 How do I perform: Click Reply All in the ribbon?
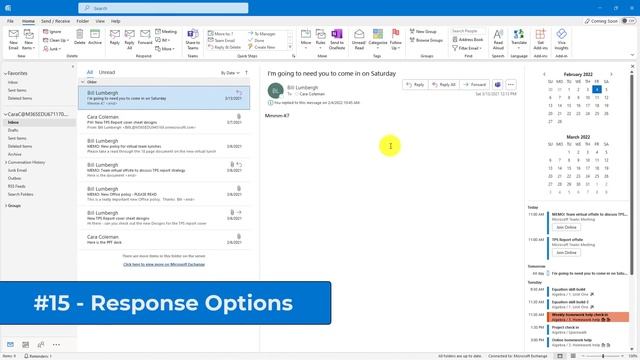pos(129,39)
